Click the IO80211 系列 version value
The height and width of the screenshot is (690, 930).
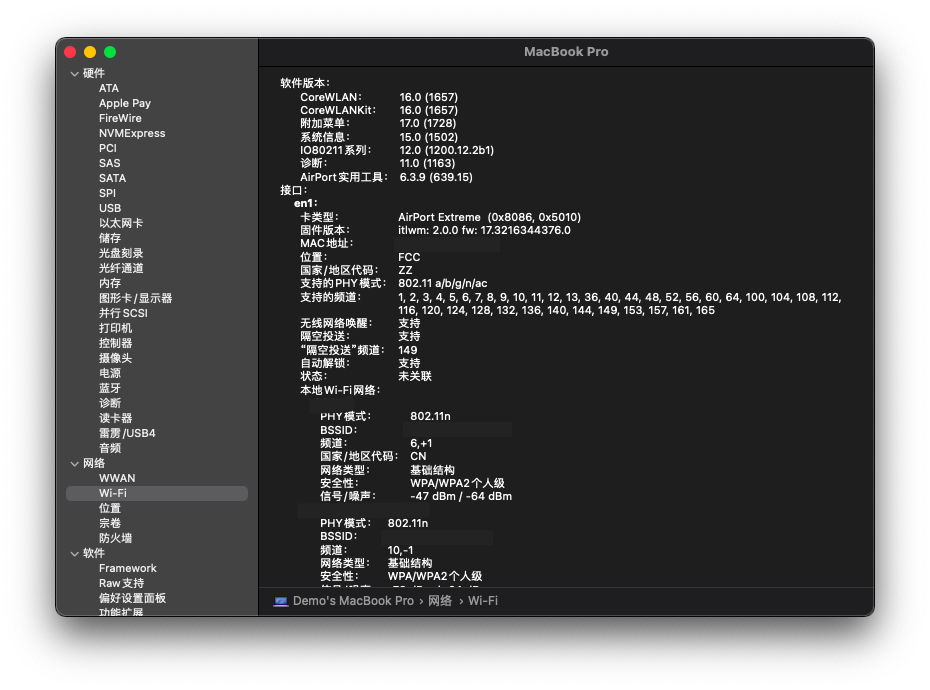(x=447, y=150)
